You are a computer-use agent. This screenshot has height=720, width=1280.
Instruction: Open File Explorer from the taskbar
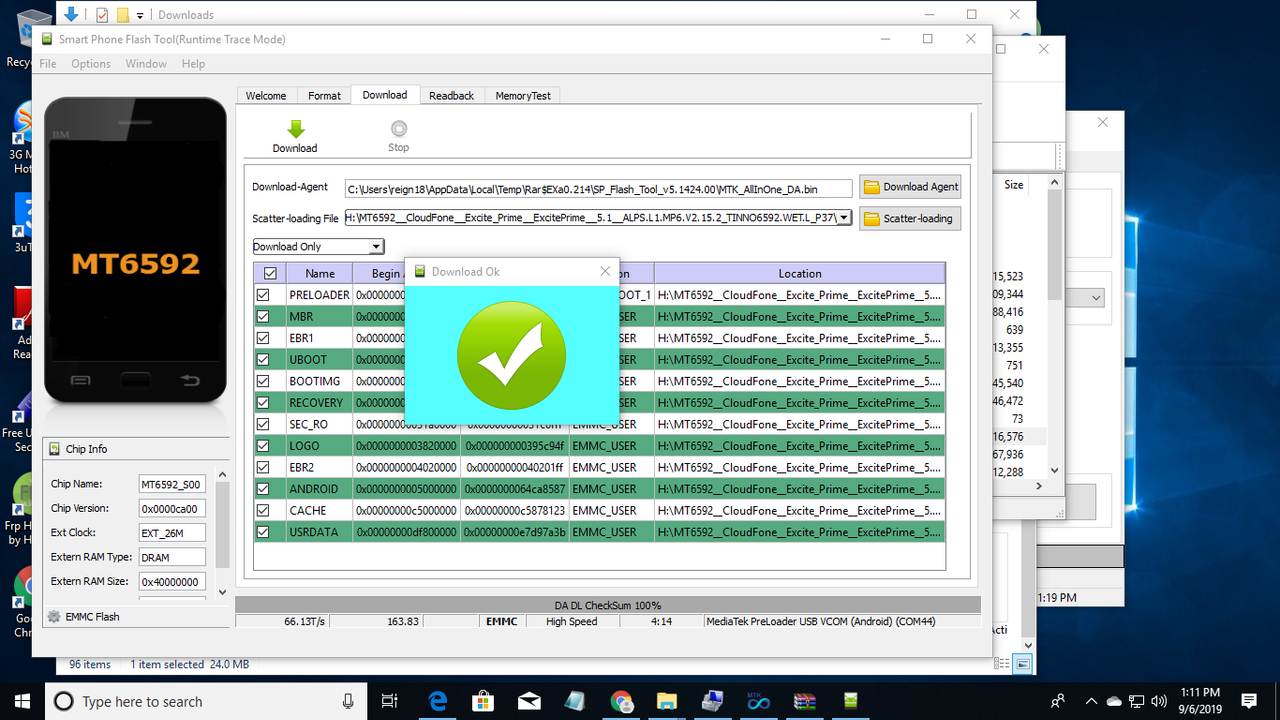click(x=667, y=701)
